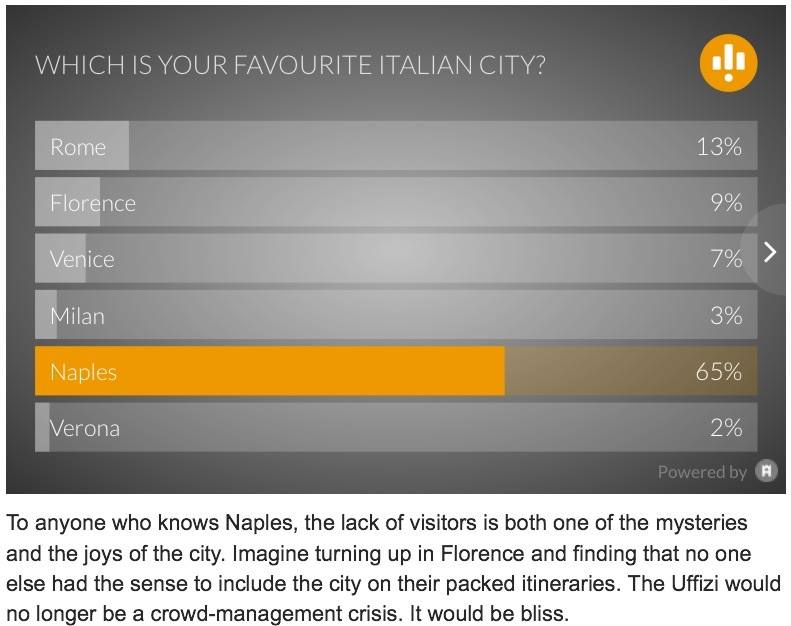This screenshot has width=791, height=626.
Task: Click the orange poll chart icon
Action: pyautogui.click(x=727, y=64)
